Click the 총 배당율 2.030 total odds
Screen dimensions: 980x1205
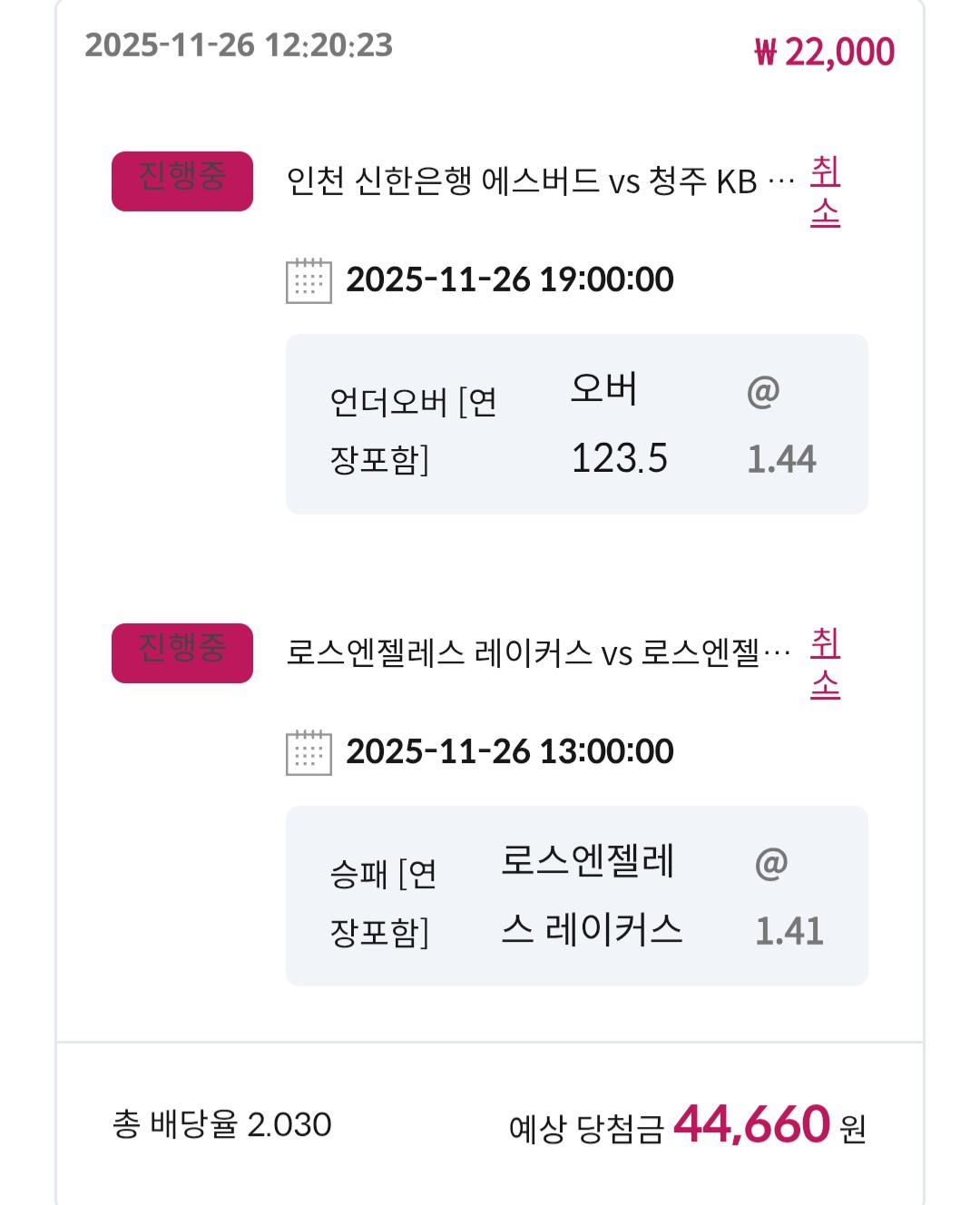[x=222, y=1125]
